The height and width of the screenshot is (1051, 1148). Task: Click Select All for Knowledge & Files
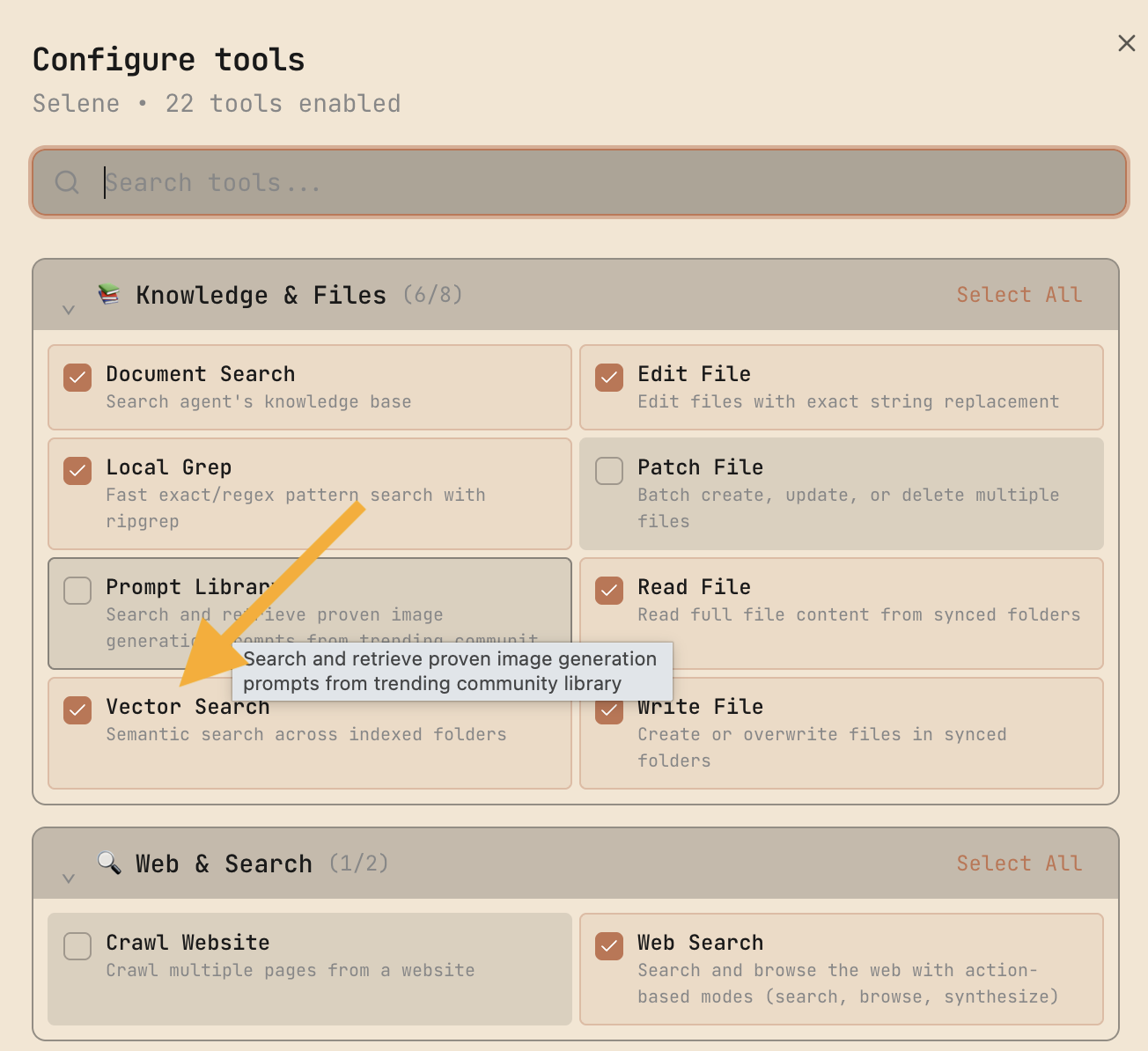1019,295
